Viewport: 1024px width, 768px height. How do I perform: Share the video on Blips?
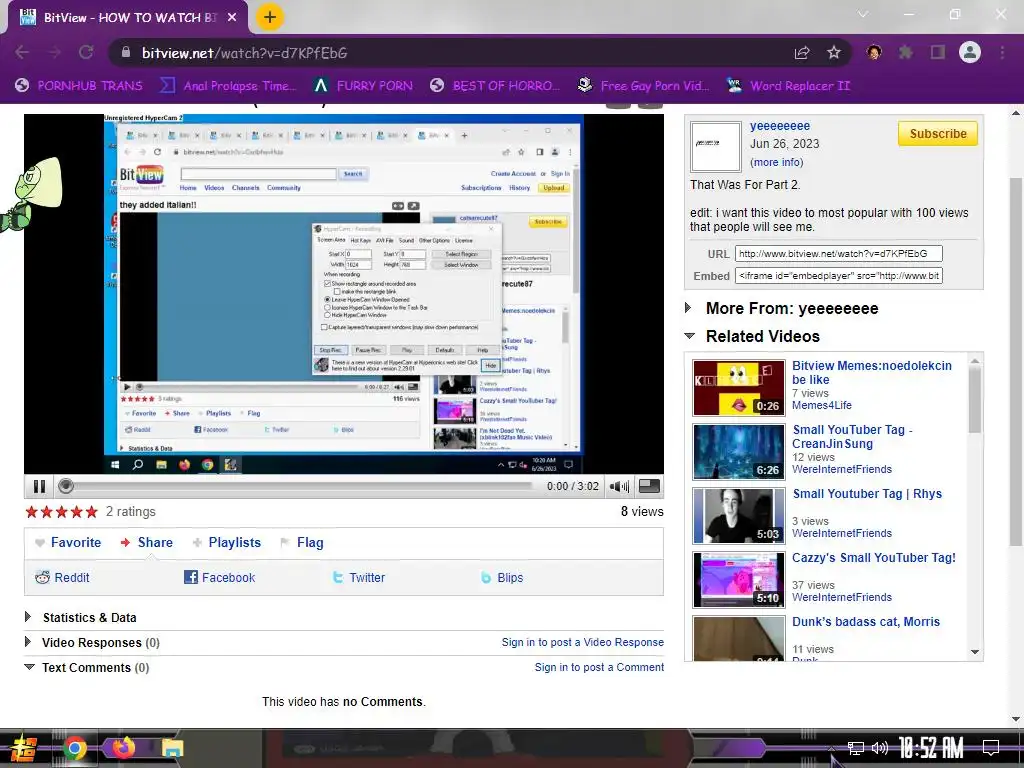pyautogui.click(x=502, y=577)
